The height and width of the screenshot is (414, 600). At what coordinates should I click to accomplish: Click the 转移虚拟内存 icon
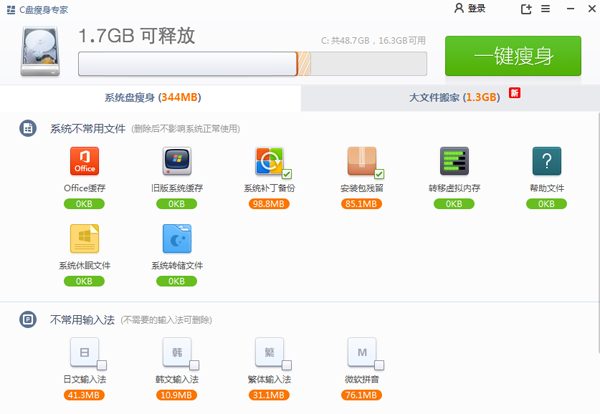point(454,162)
